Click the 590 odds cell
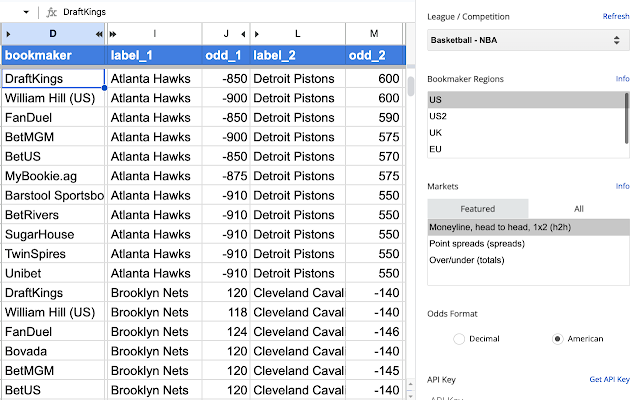 click(x=374, y=118)
